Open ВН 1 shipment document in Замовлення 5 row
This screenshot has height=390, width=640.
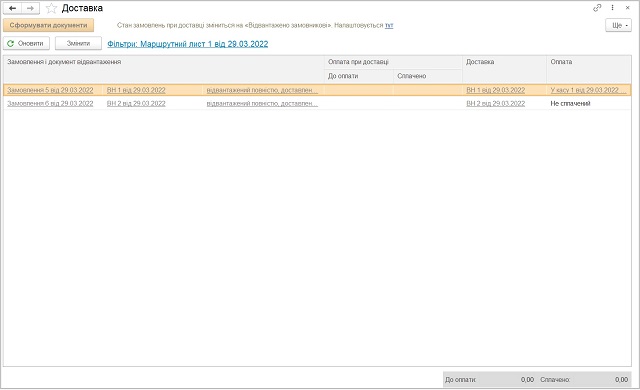pos(136,90)
